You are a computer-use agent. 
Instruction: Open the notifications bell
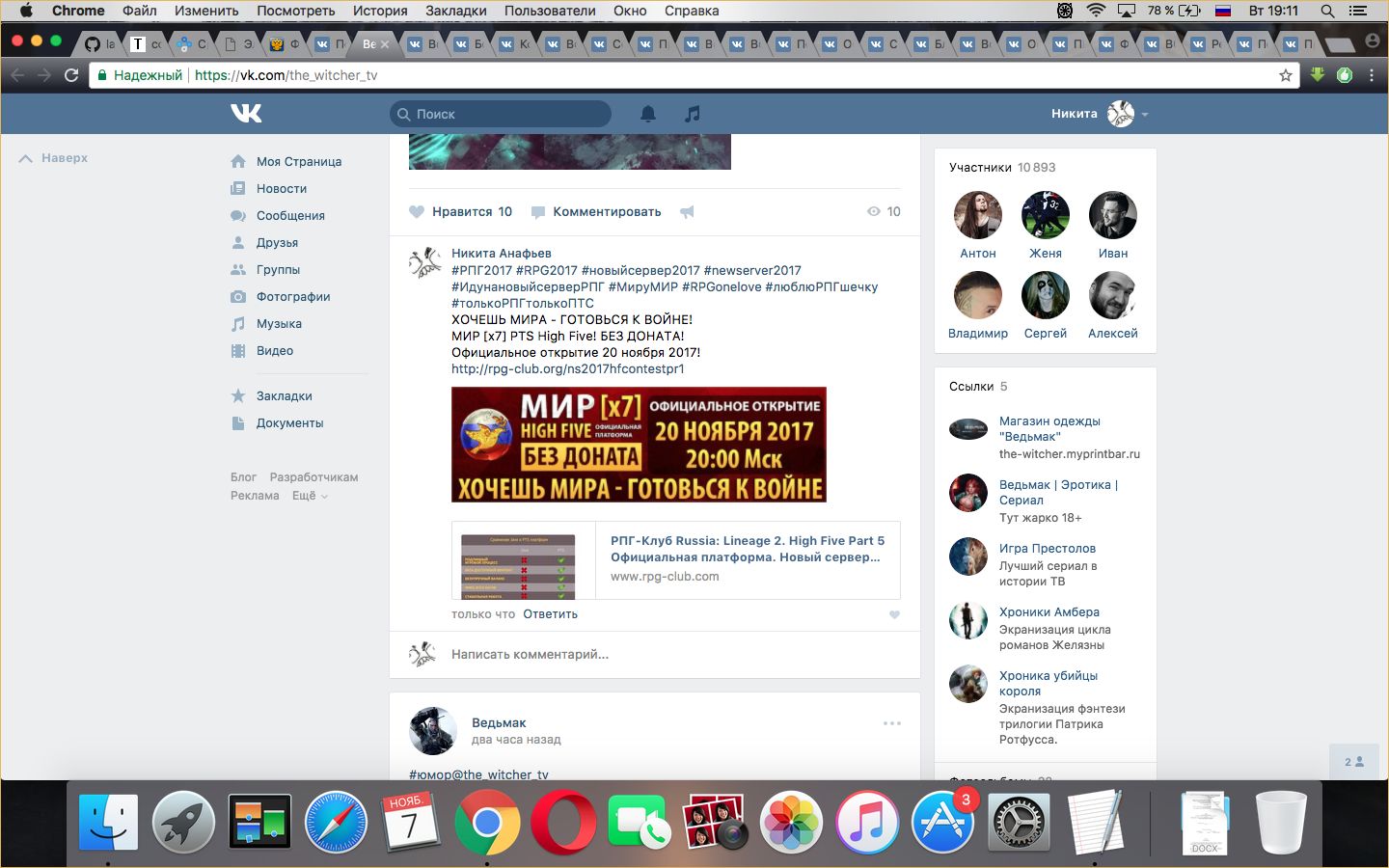[648, 114]
